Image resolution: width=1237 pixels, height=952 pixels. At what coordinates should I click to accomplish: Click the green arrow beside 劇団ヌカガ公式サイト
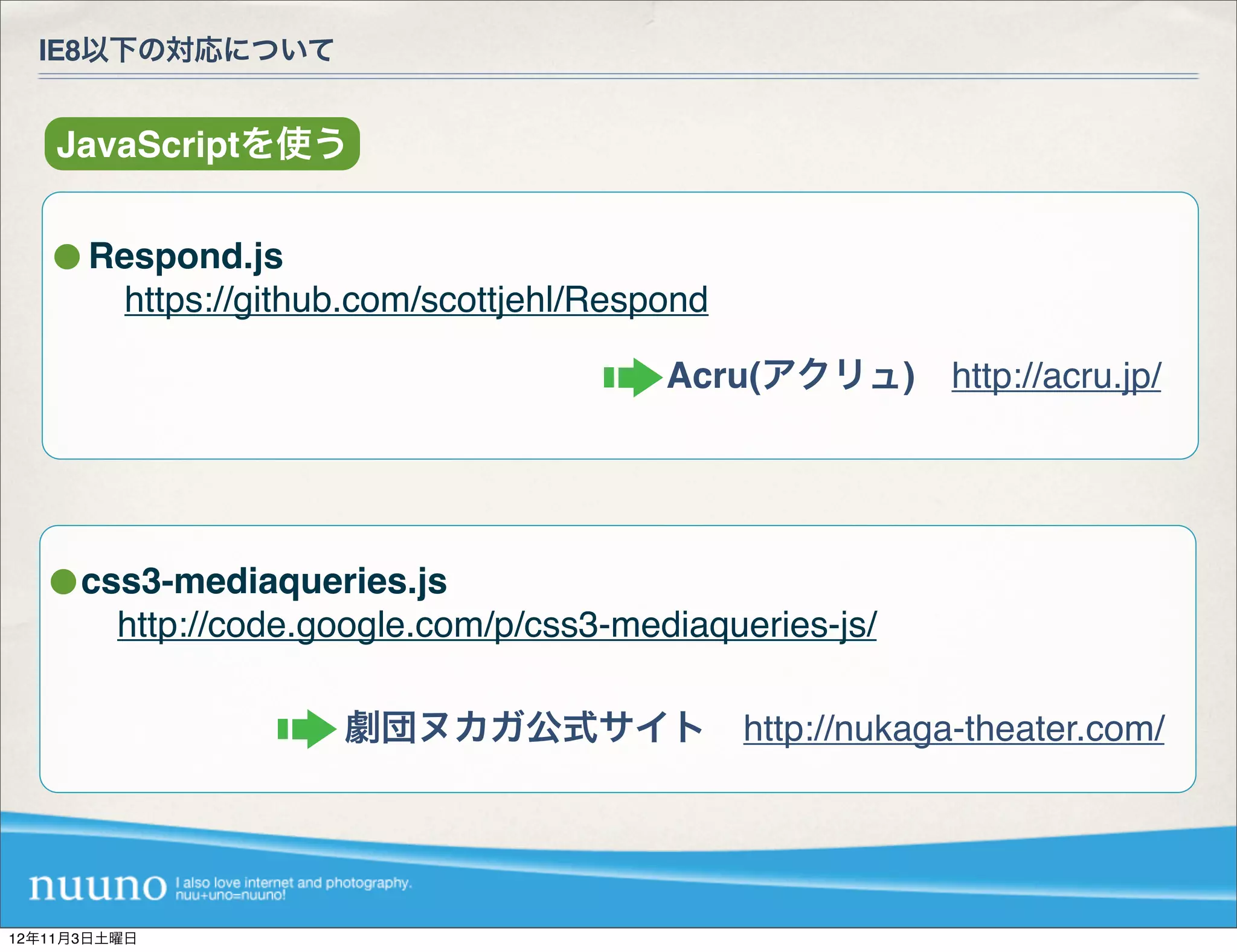pos(307,729)
